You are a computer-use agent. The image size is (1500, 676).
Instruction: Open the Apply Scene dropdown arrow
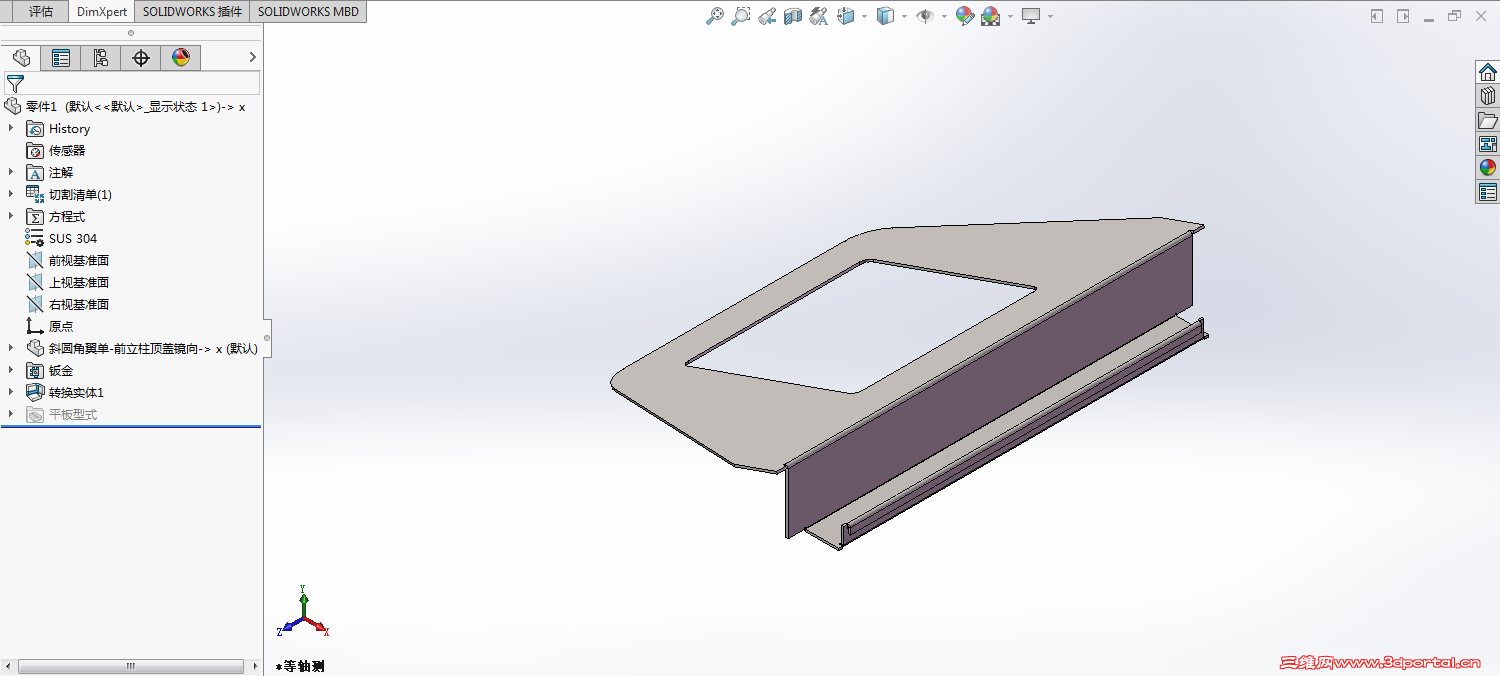click(1010, 16)
